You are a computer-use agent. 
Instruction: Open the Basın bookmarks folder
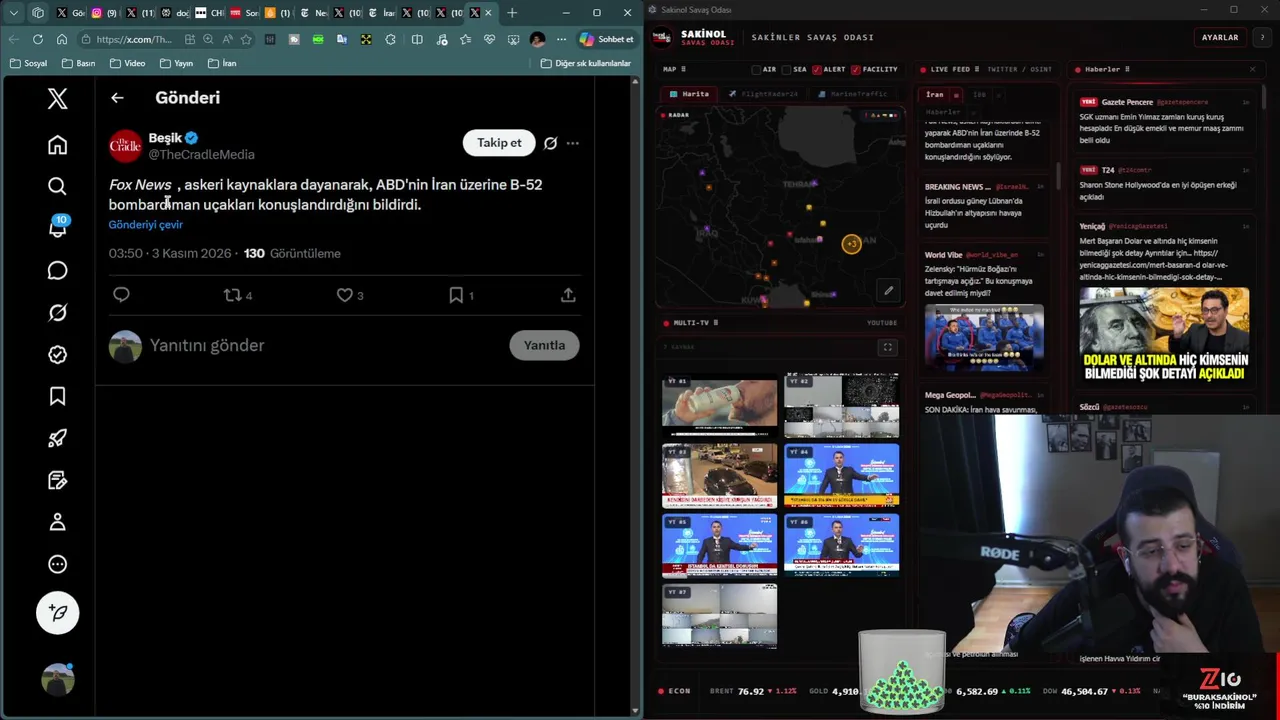tap(78, 63)
